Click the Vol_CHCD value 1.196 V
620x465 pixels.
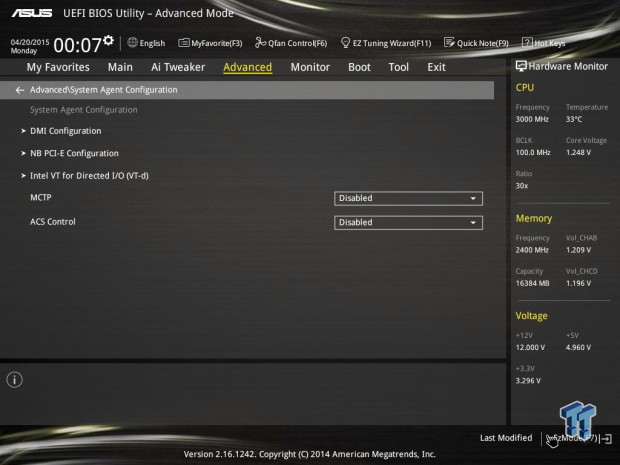click(x=578, y=284)
